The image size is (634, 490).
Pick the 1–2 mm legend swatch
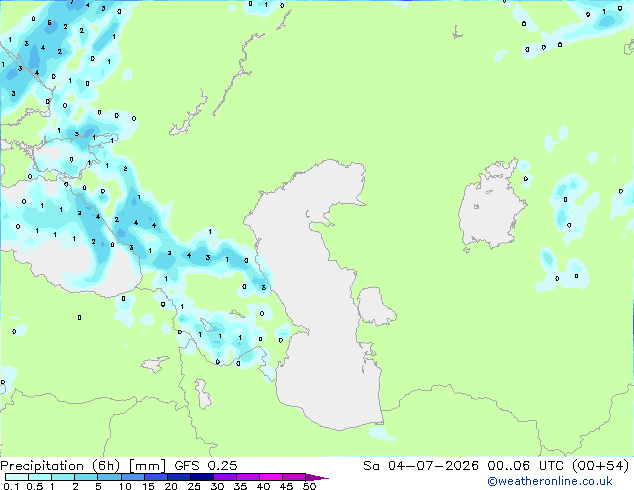[x=63, y=477]
